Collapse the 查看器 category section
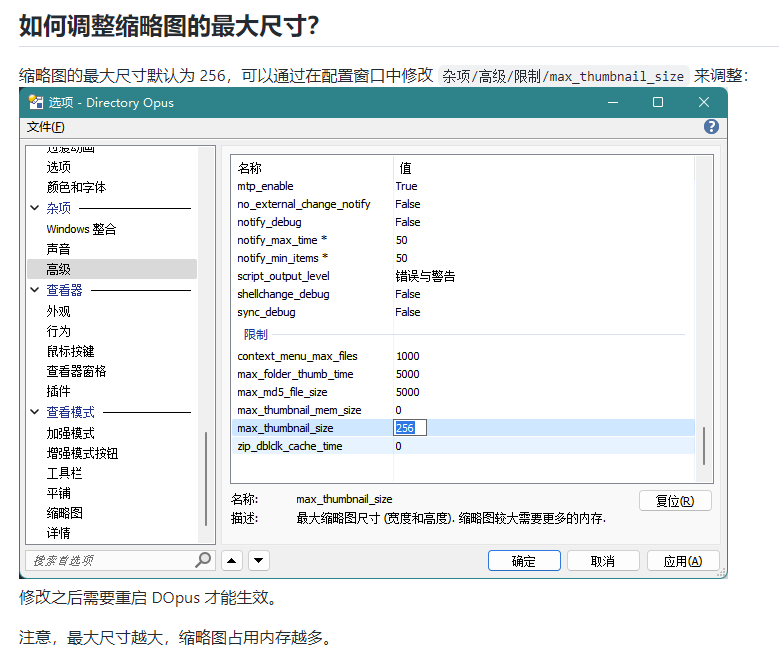The image size is (779, 668). tap(36, 290)
